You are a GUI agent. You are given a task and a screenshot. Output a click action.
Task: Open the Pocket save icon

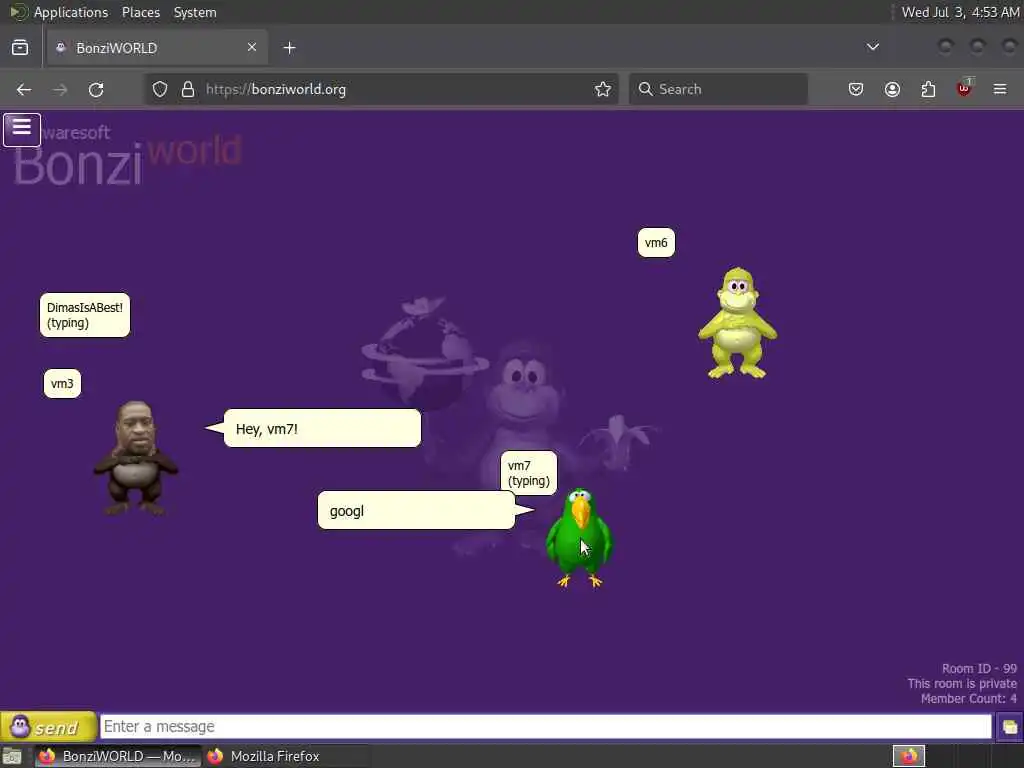click(x=856, y=89)
